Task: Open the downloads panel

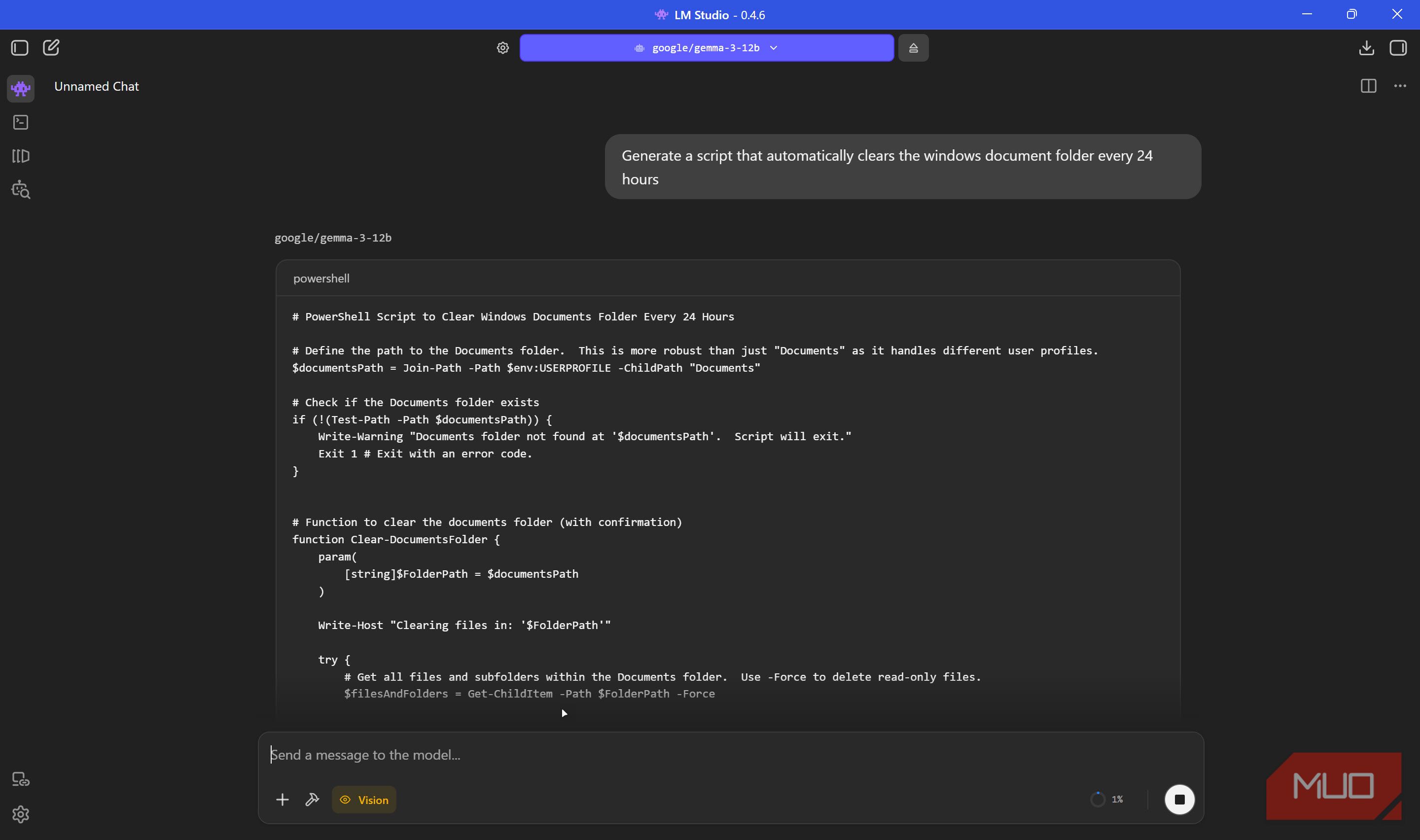Action: [1366, 47]
